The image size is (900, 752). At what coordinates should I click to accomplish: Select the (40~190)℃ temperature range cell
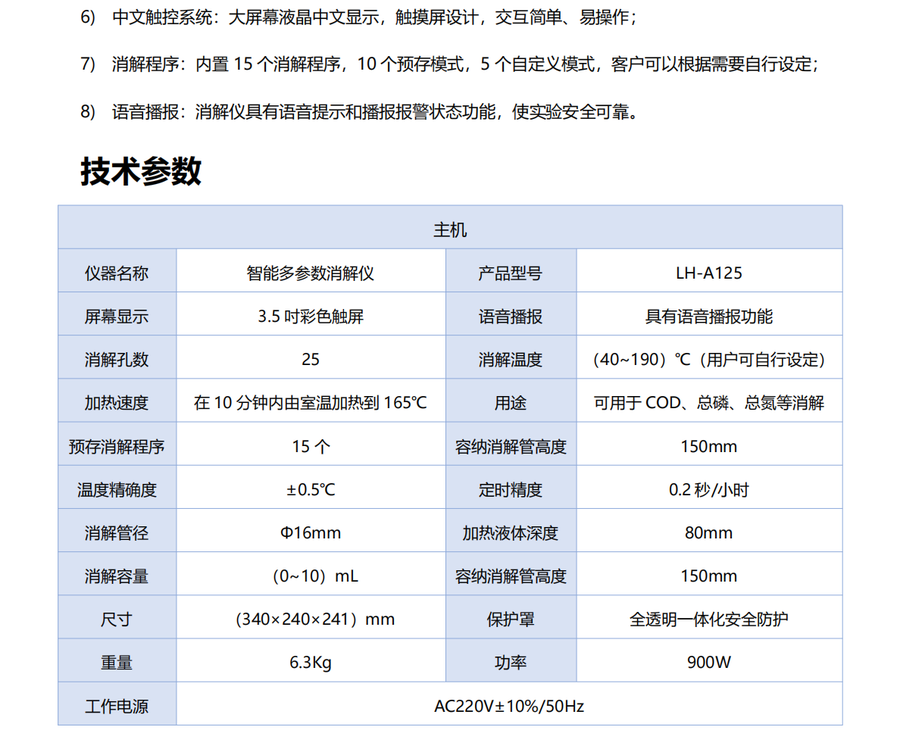709,357
